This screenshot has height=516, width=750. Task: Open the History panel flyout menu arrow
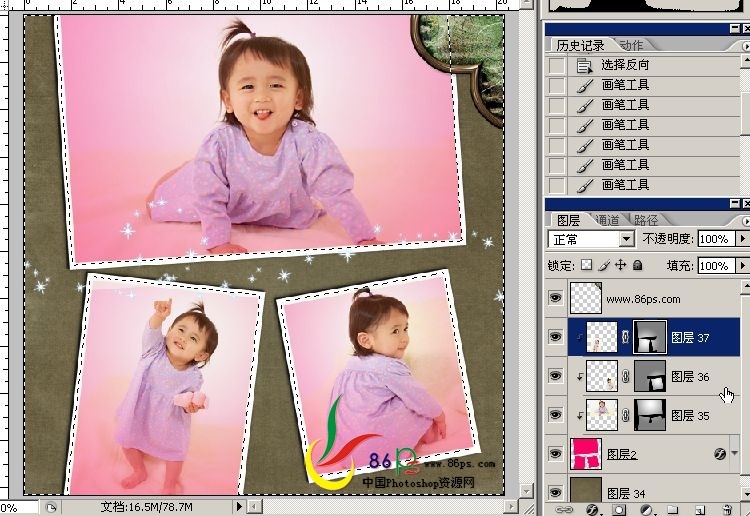pyautogui.click(x=746, y=46)
